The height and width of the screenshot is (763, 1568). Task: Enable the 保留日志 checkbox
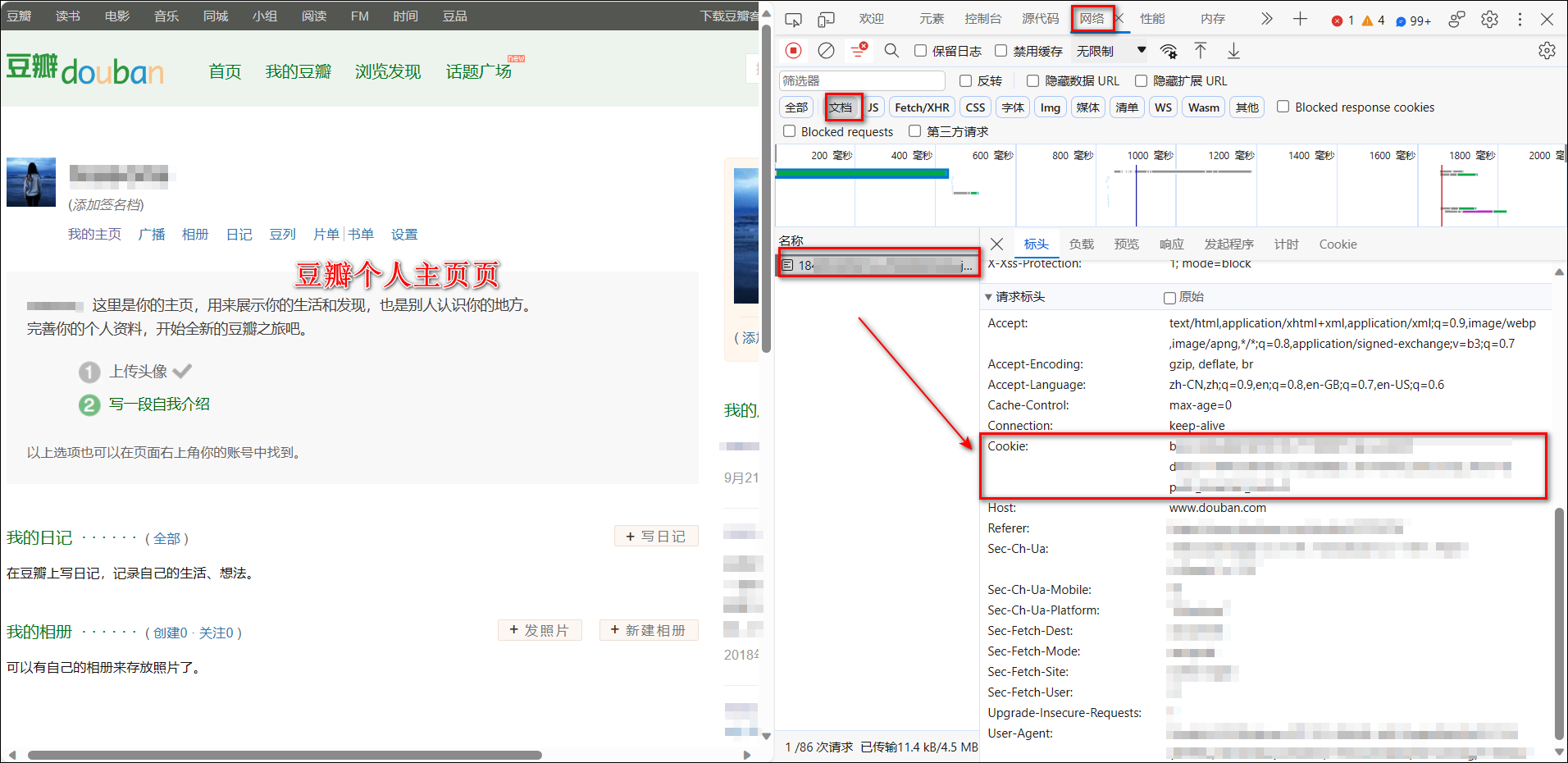(x=921, y=51)
